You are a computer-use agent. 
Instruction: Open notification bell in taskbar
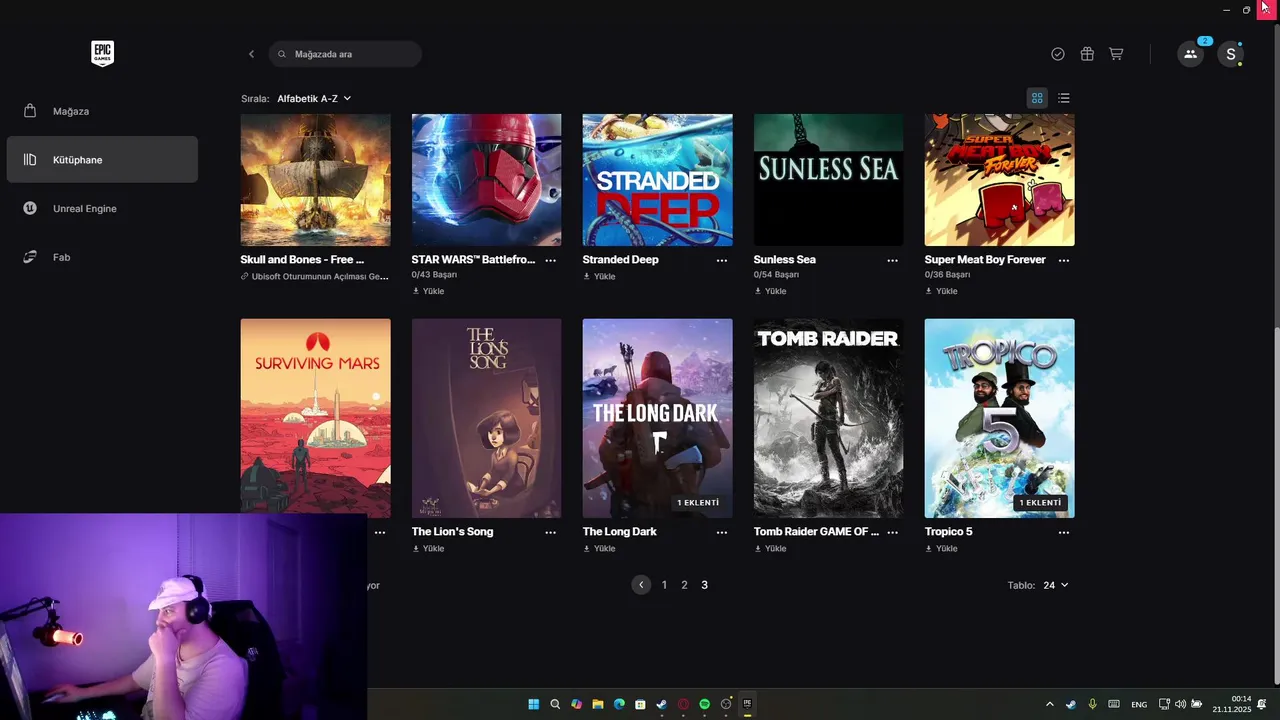1262,704
